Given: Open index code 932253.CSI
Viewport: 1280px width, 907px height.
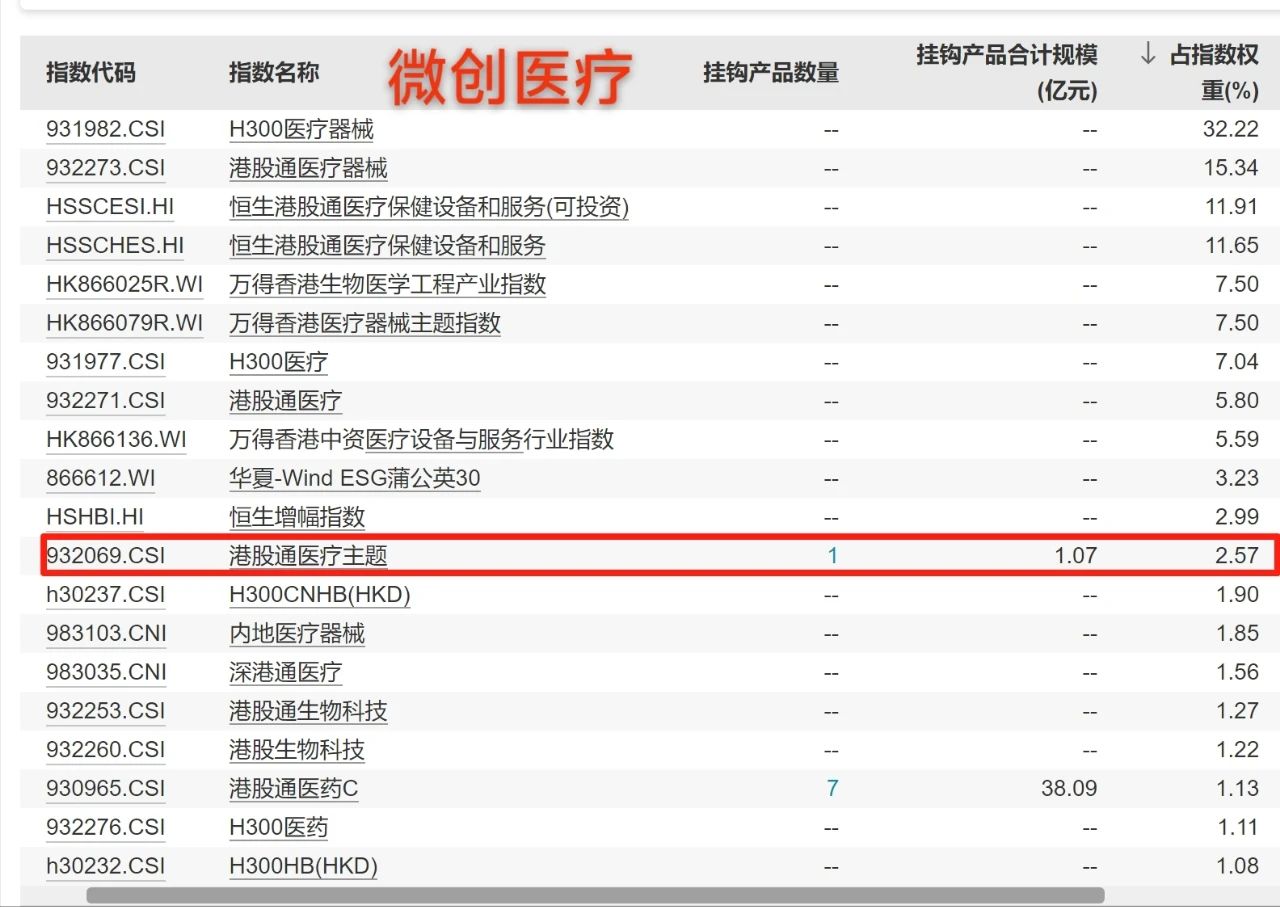Looking at the screenshot, I should pos(105,711).
